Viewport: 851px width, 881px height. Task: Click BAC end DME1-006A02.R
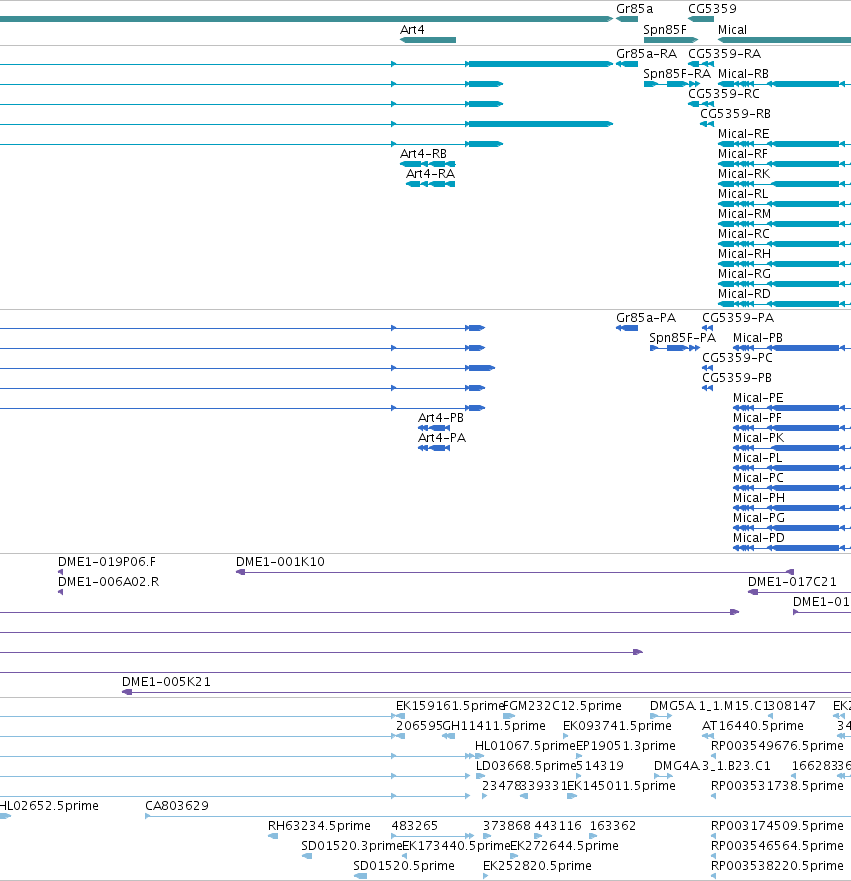tap(61, 592)
